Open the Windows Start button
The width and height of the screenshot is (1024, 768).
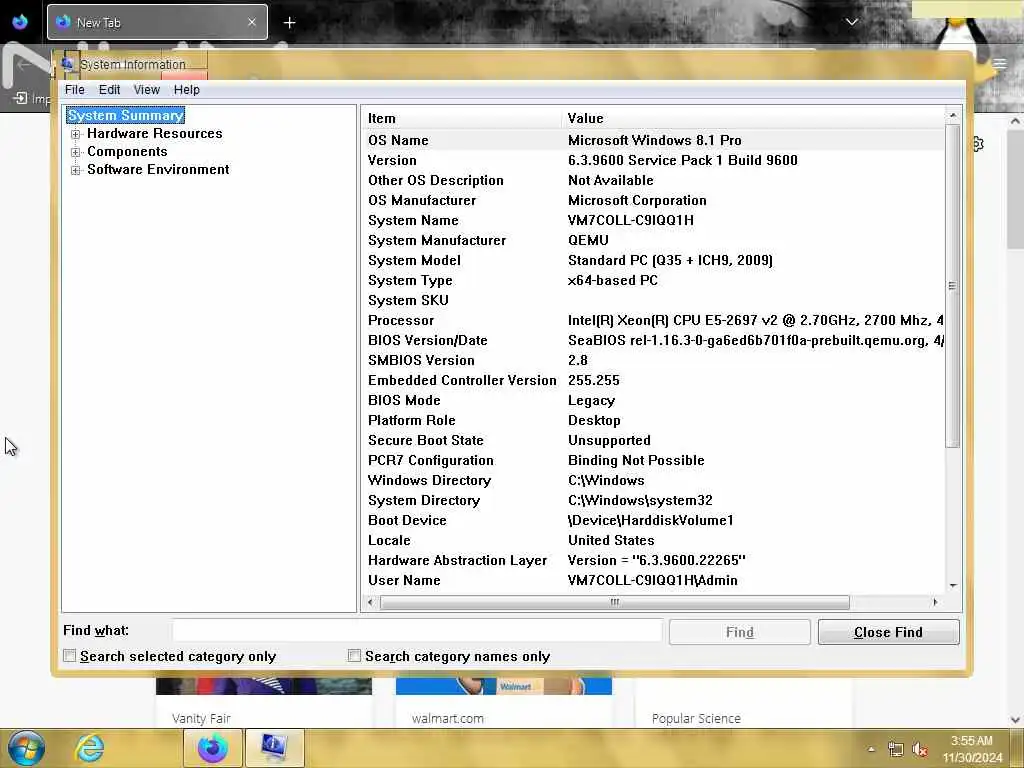[x=26, y=748]
